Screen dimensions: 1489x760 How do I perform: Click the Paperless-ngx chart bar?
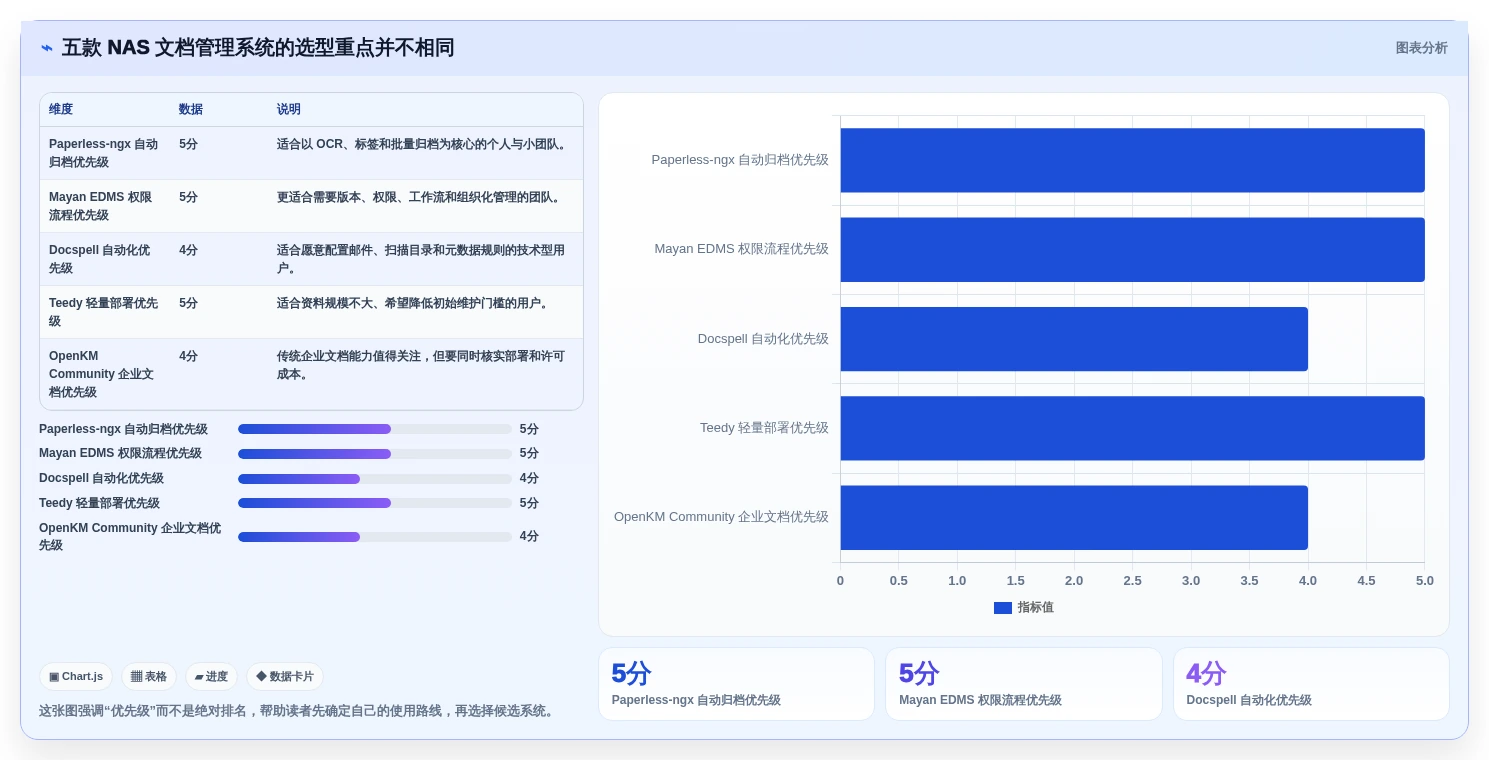pos(1132,160)
